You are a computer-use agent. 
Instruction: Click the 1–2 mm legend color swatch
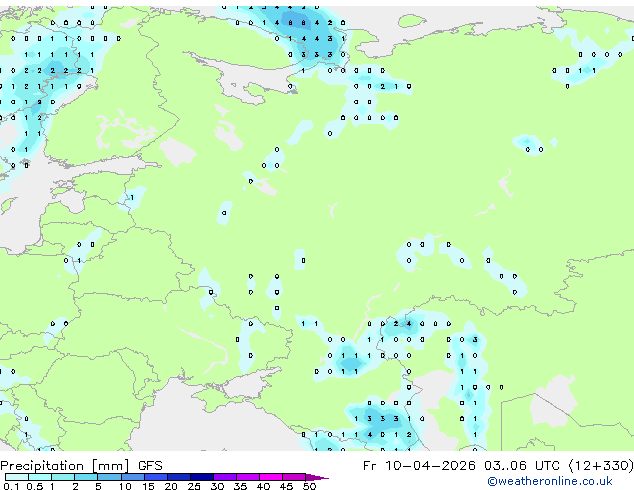point(63,477)
